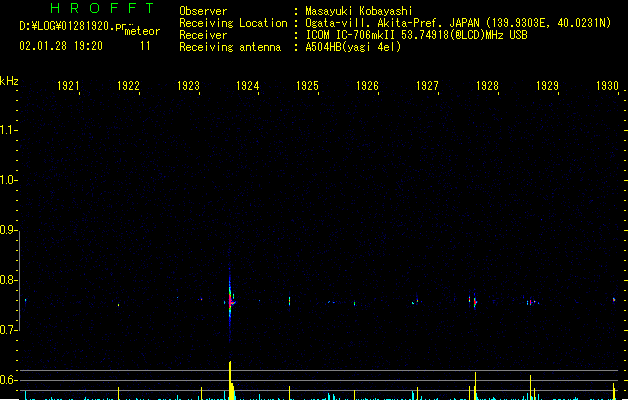
Task: Click observer name Masayuki Kobayashi
Action: 359,11
